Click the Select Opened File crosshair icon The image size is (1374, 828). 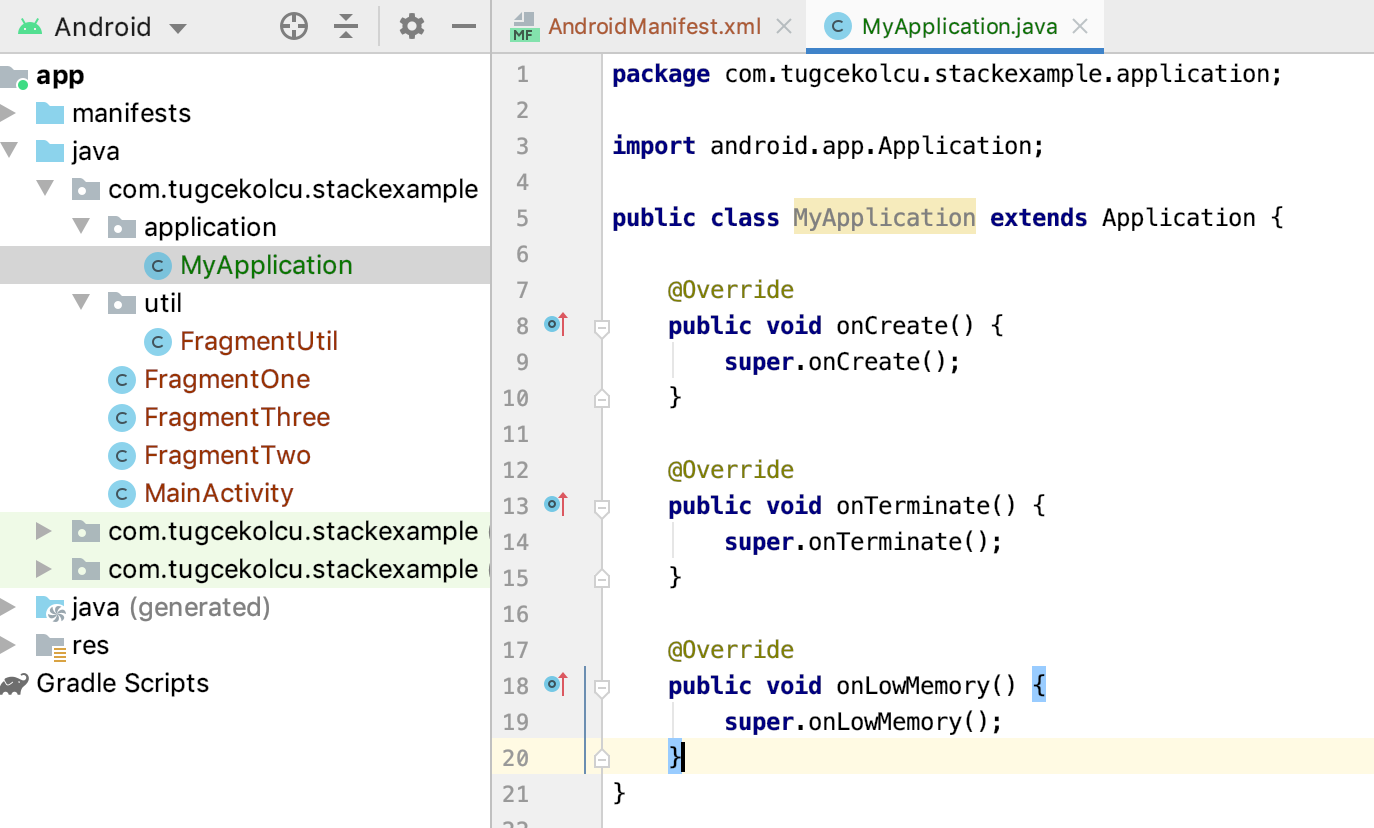coord(293,26)
